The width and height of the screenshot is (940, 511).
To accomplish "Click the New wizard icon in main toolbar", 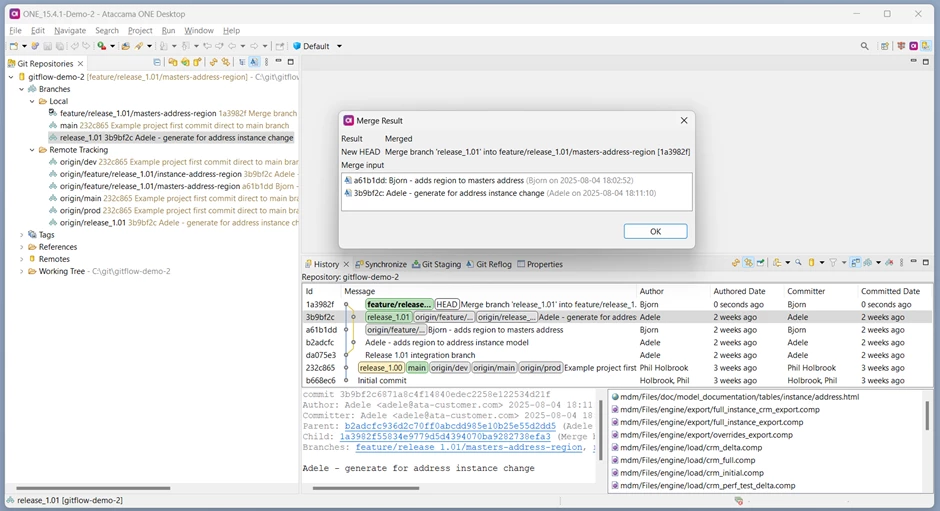I will 14,46.
